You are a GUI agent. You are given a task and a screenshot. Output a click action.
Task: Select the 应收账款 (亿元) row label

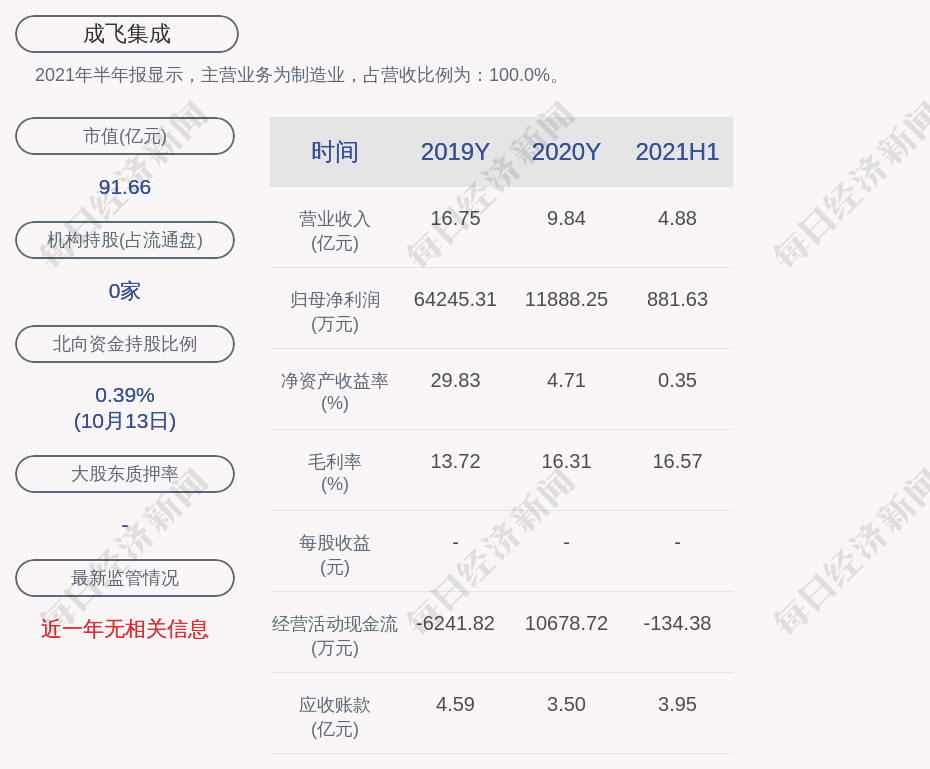[335, 717]
